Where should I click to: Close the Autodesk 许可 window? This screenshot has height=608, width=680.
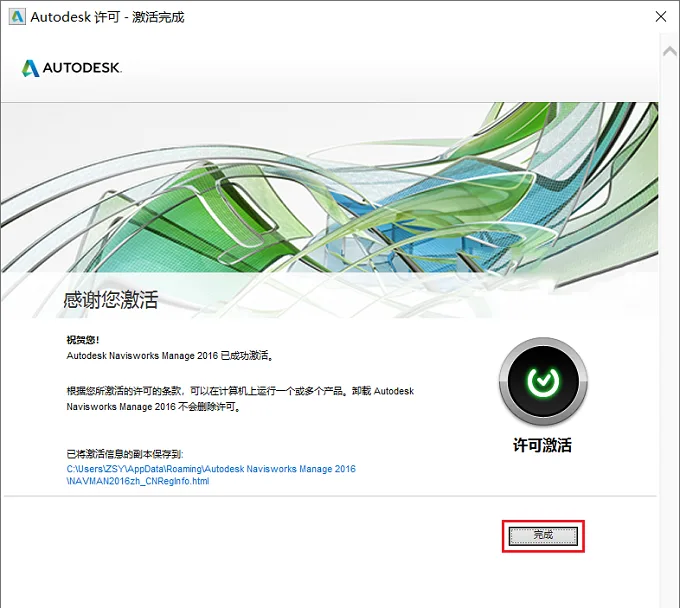[660, 17]
